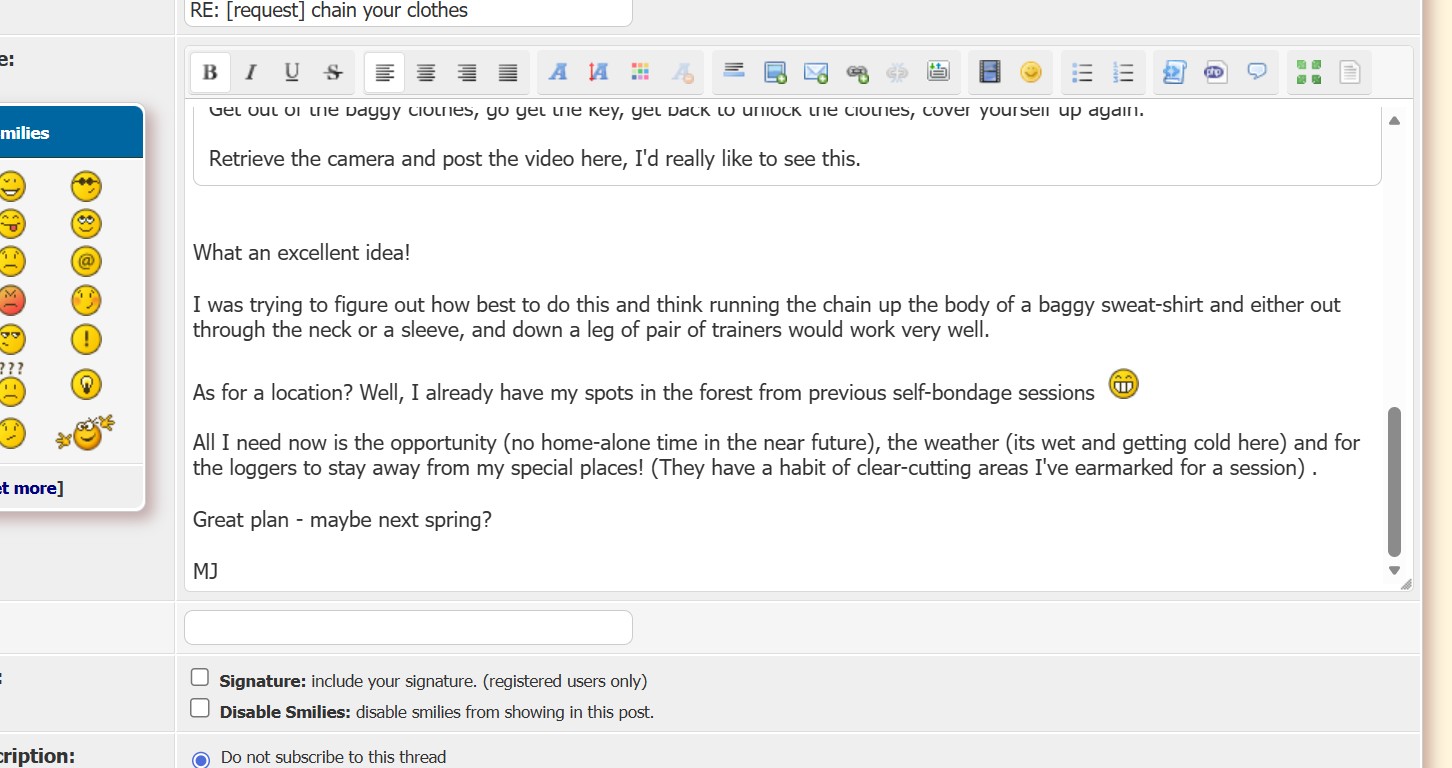Click the editor scrollbar down arrow
The height and width of the screenshot is (768, 1452).
(x=1394, y=571)
